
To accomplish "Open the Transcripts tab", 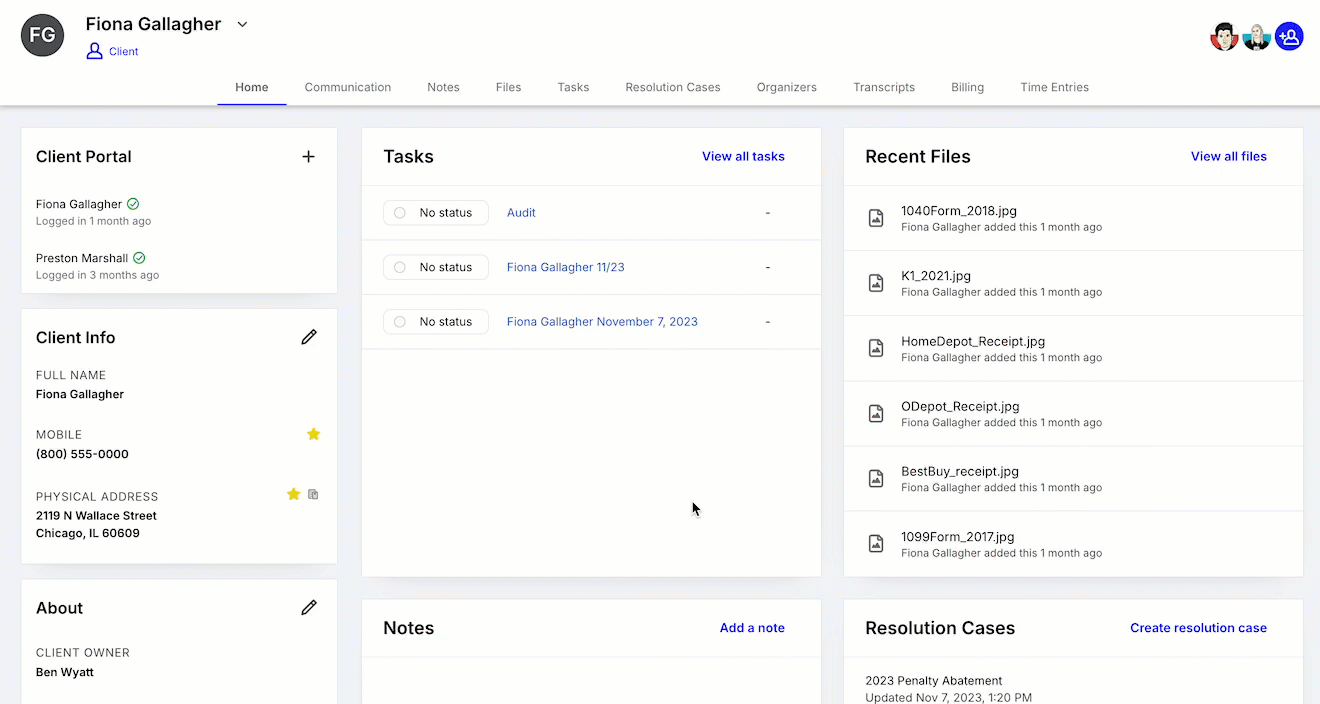I will point(884,87).
